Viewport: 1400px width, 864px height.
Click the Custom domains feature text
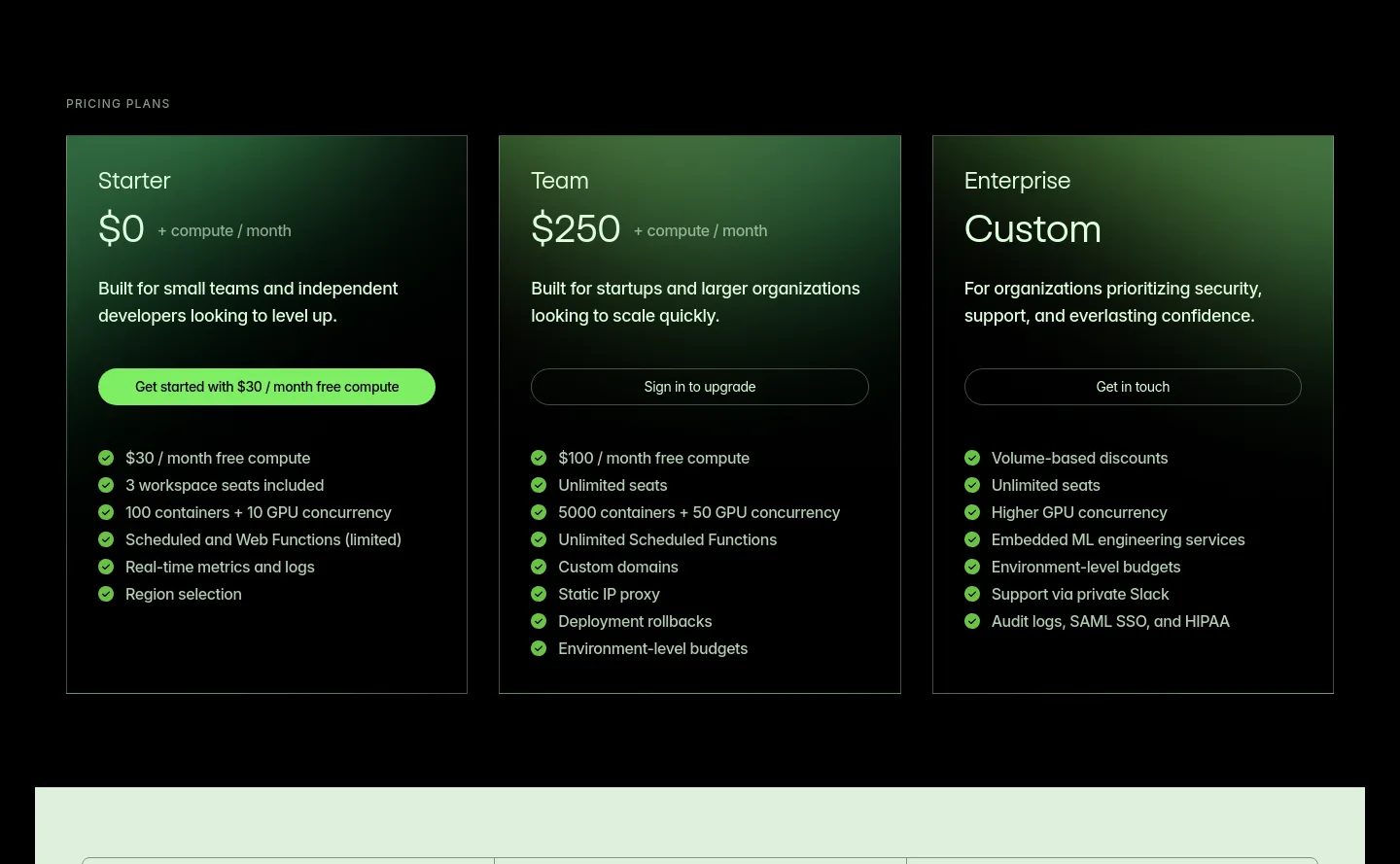click(618, 567)
